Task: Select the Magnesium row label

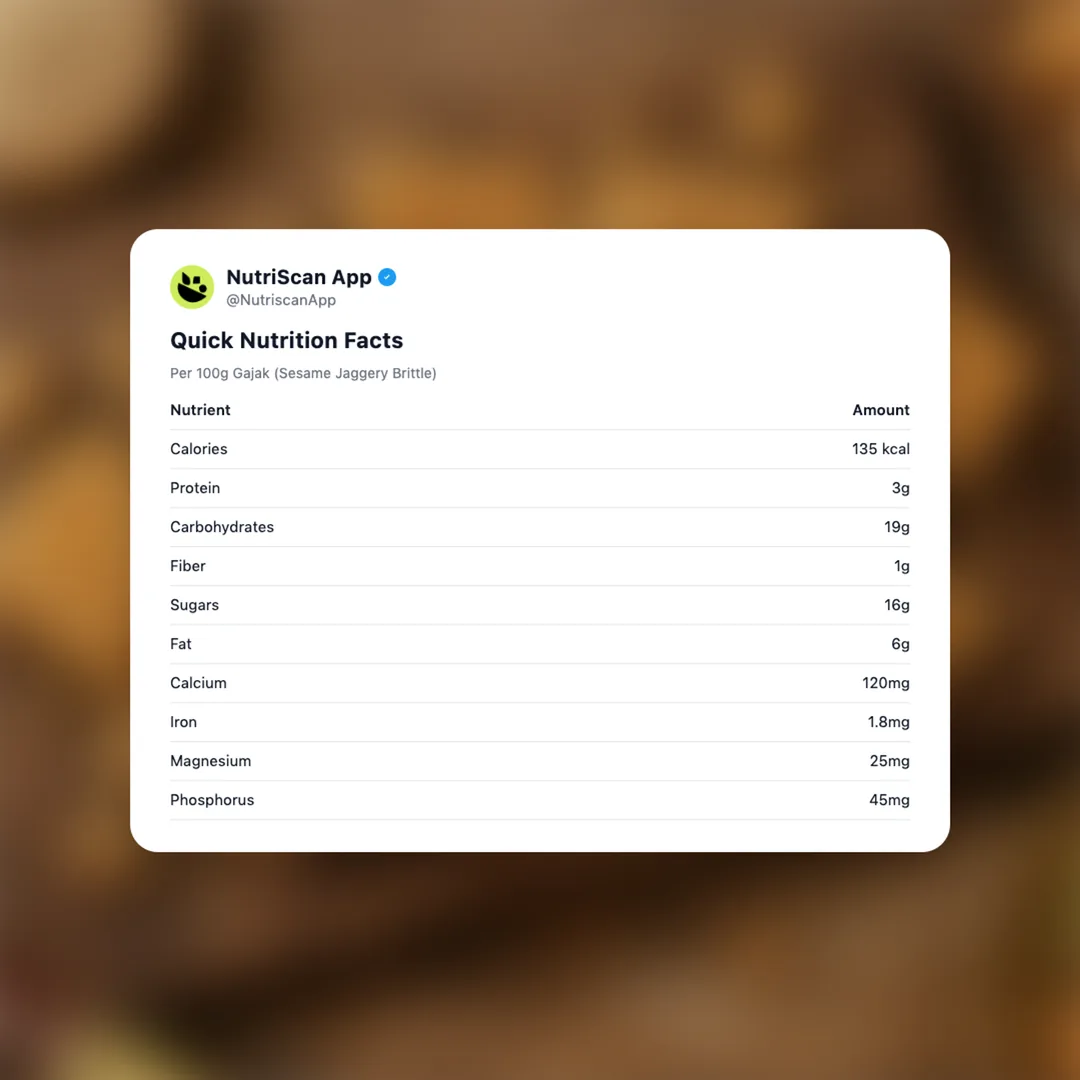Action: click(x=210, y=761)
